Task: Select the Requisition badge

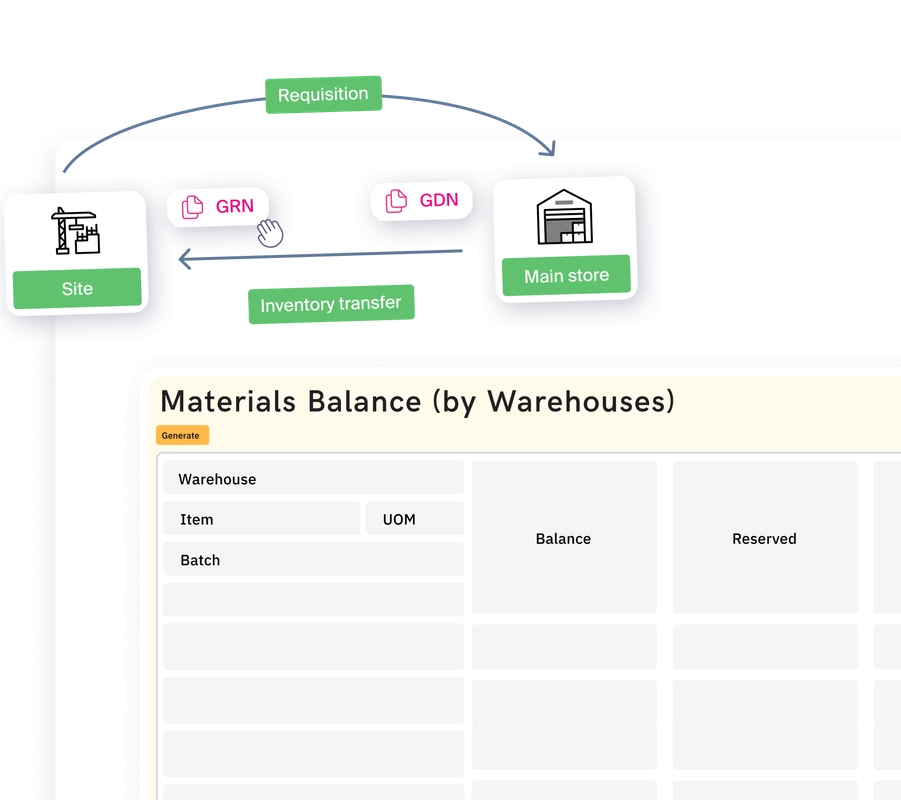Action: click(x=323, y=93)
